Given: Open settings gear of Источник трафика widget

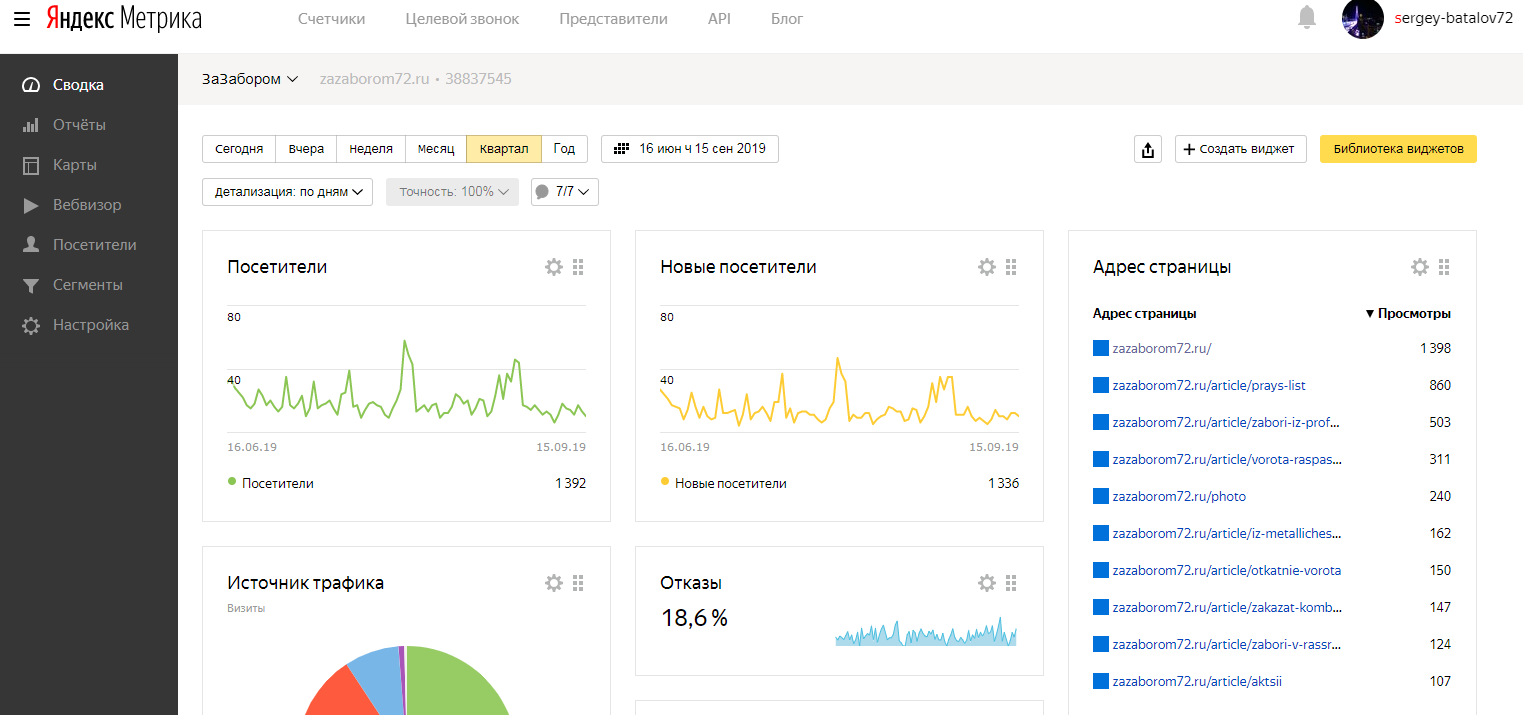Looking at the screenshot, I should pyautogui.click(x=554, y=583).
